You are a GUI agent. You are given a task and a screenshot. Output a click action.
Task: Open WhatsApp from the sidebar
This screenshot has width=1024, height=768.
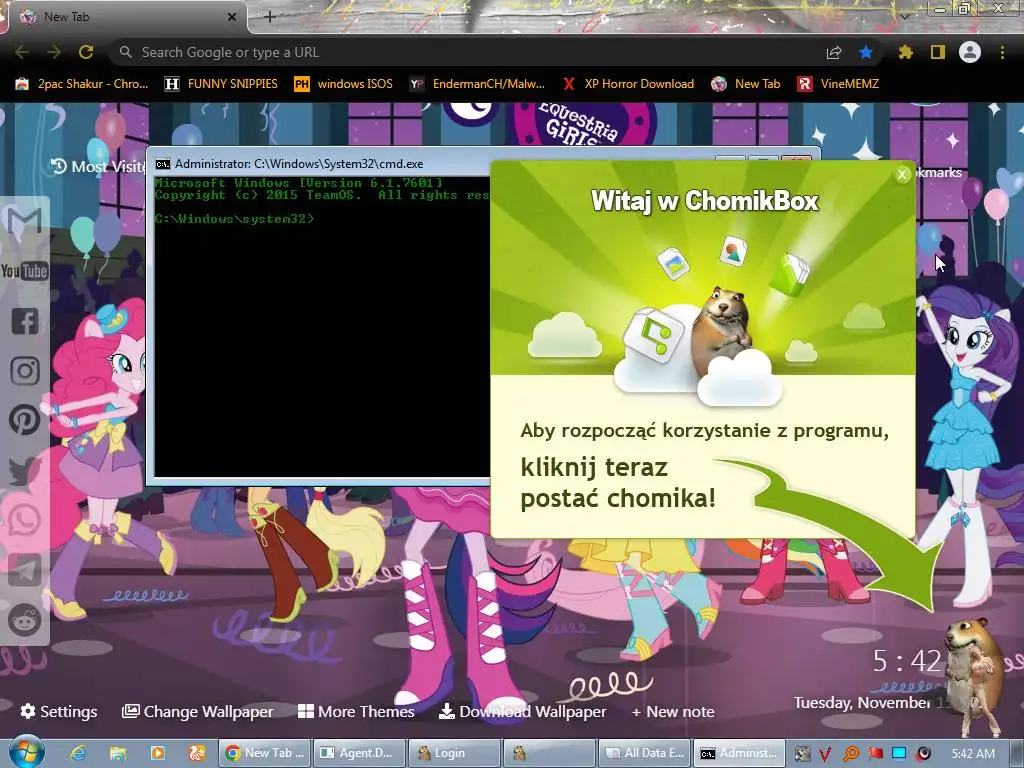pos(24,520)
